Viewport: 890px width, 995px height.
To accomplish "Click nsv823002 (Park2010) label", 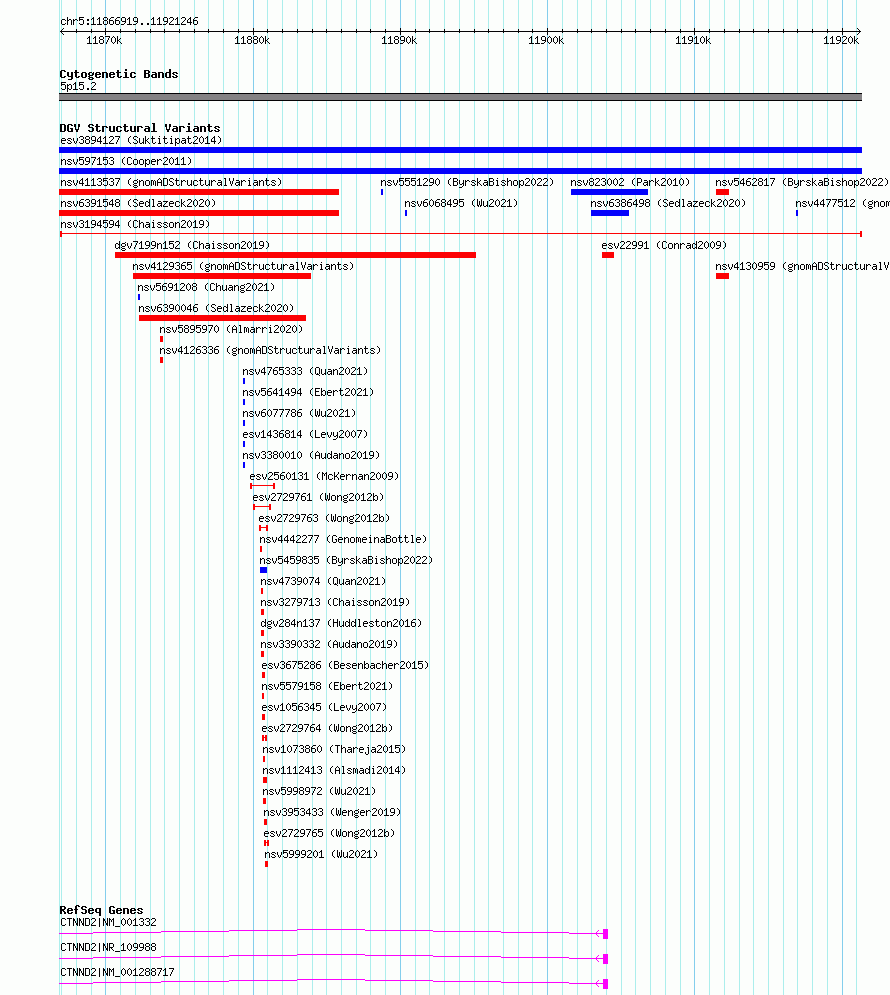I will pos(630,182).
